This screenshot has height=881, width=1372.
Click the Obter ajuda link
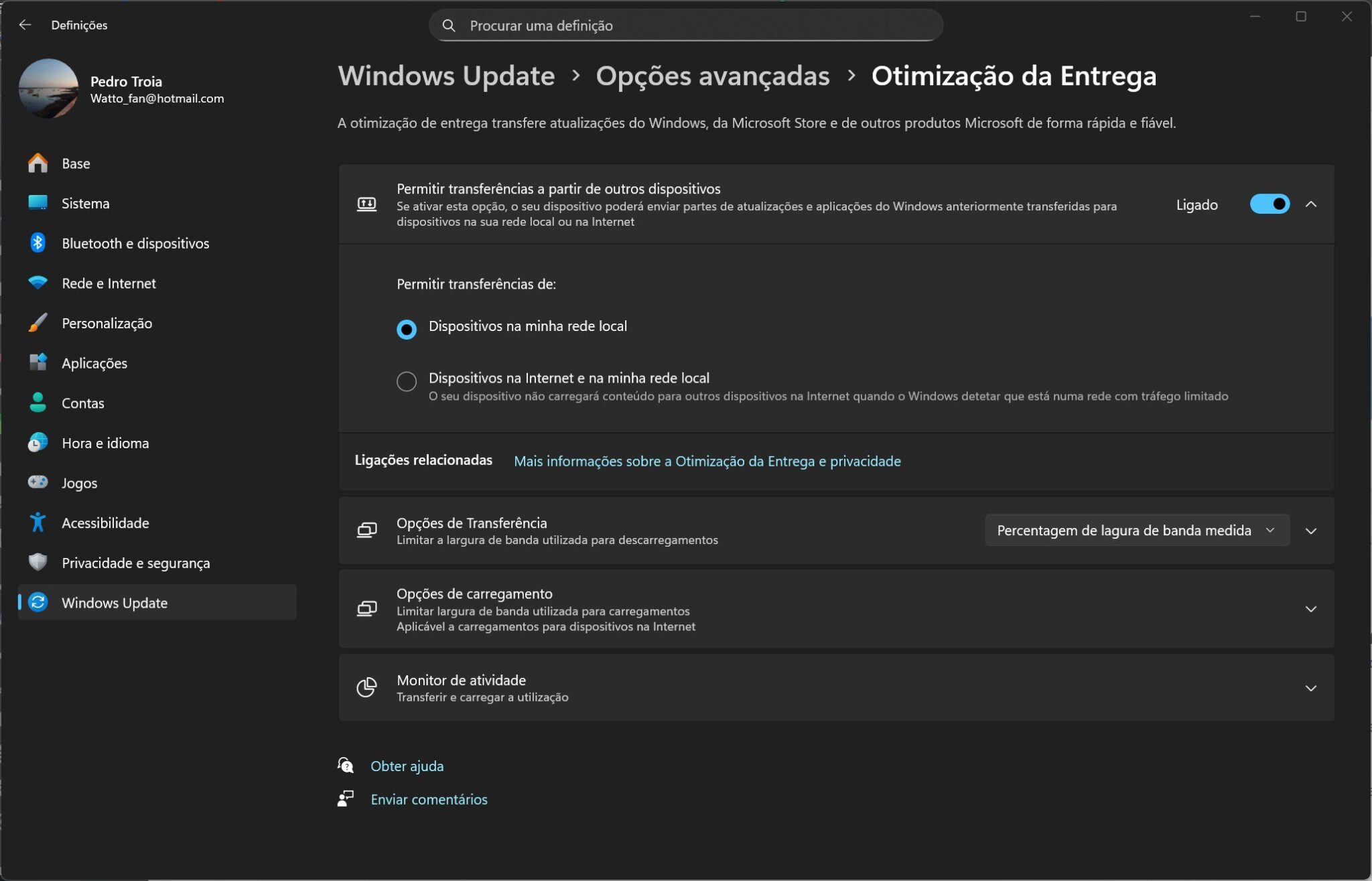click(x=407, y=766)
